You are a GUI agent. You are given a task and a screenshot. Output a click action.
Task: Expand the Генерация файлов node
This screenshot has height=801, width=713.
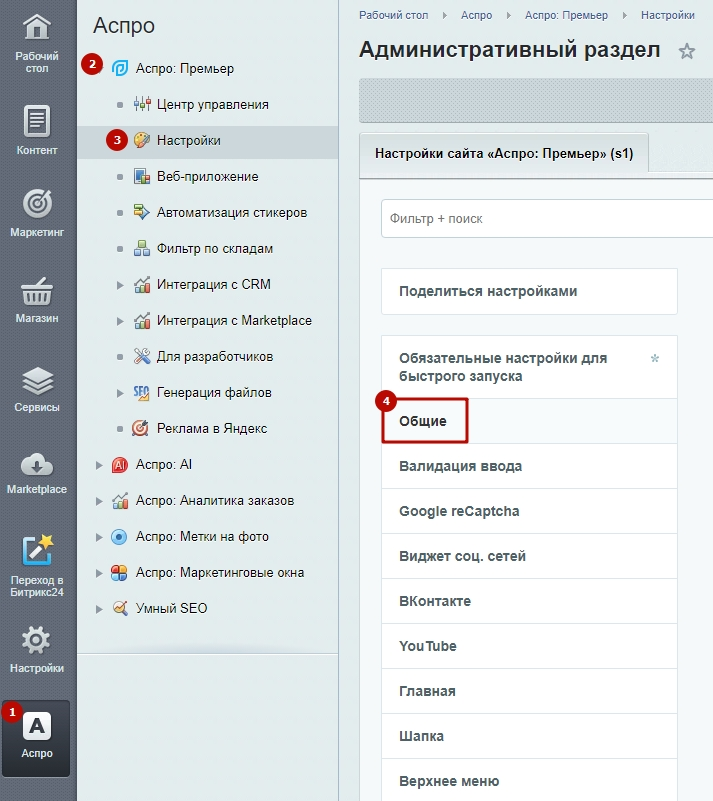(x=120, y=393)
